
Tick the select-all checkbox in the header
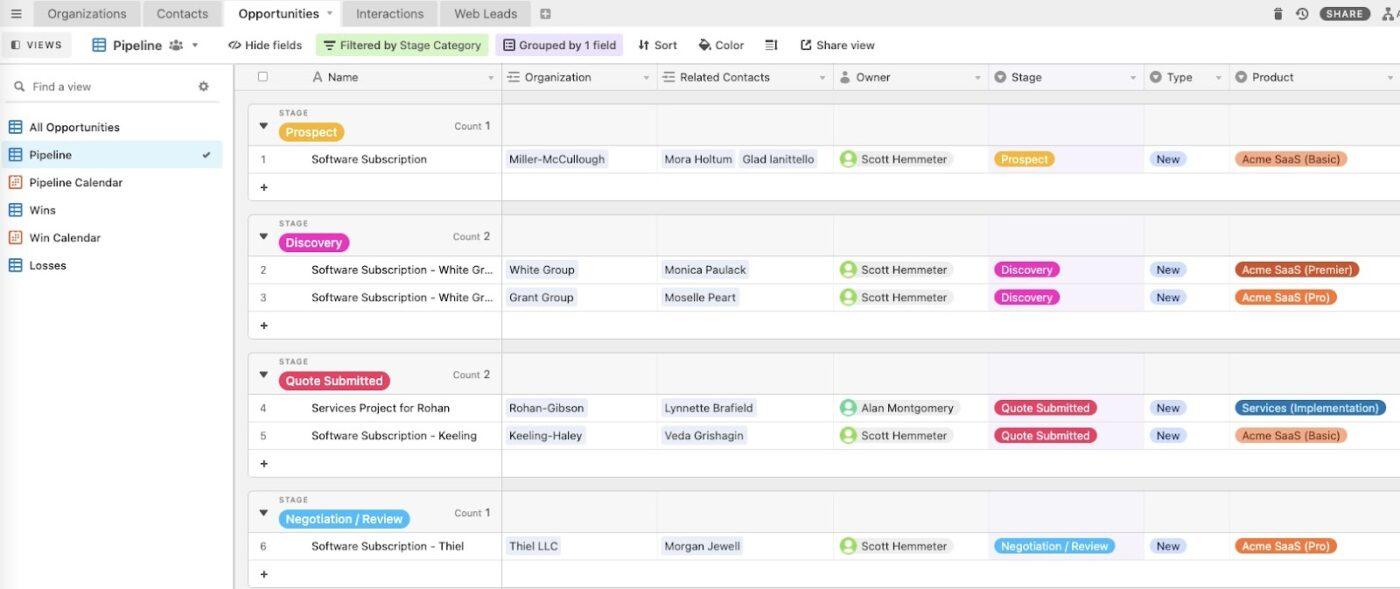tap(263, 77)
